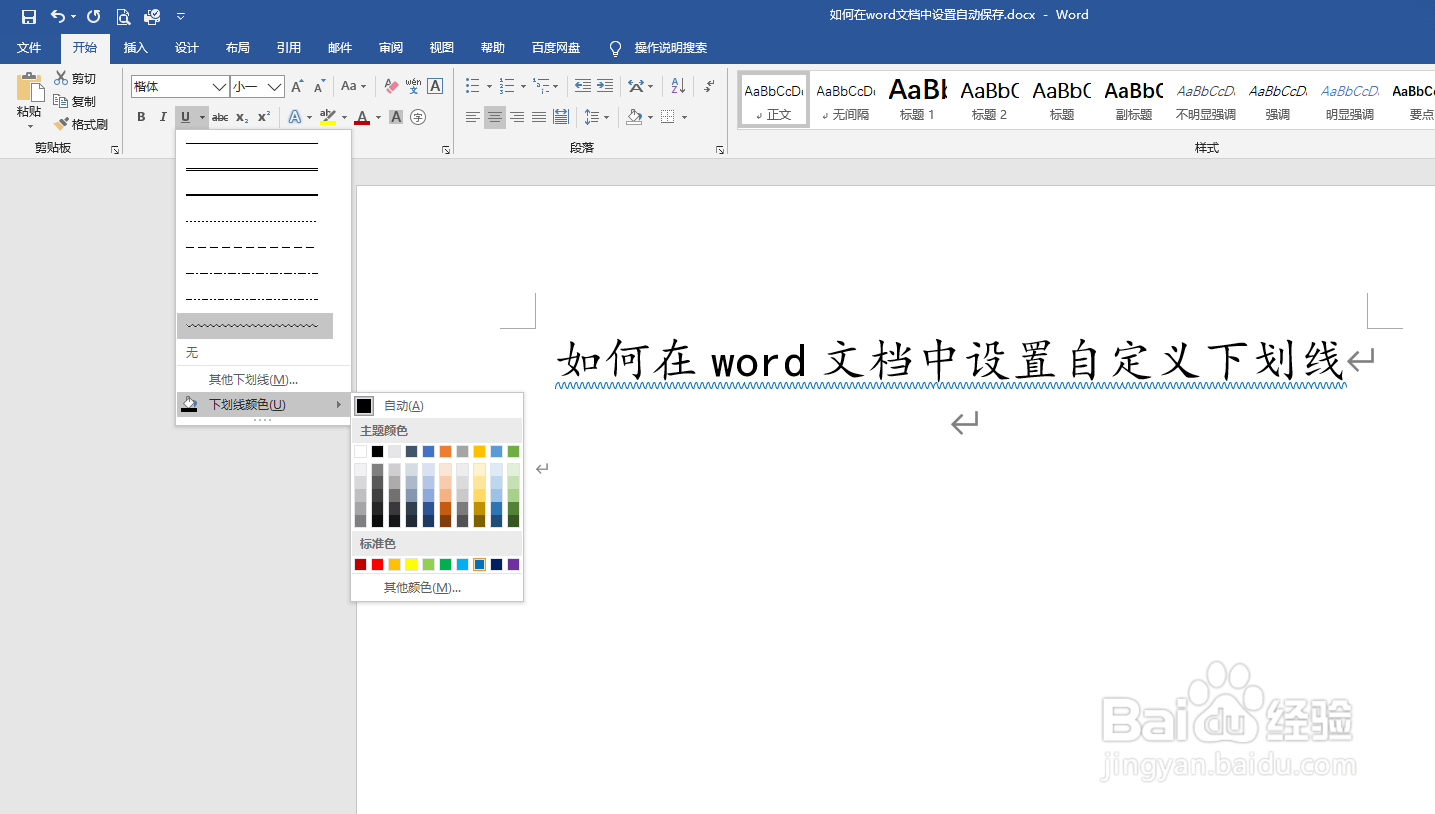Enable justify paragraph alignment

(x=539, y=117)
